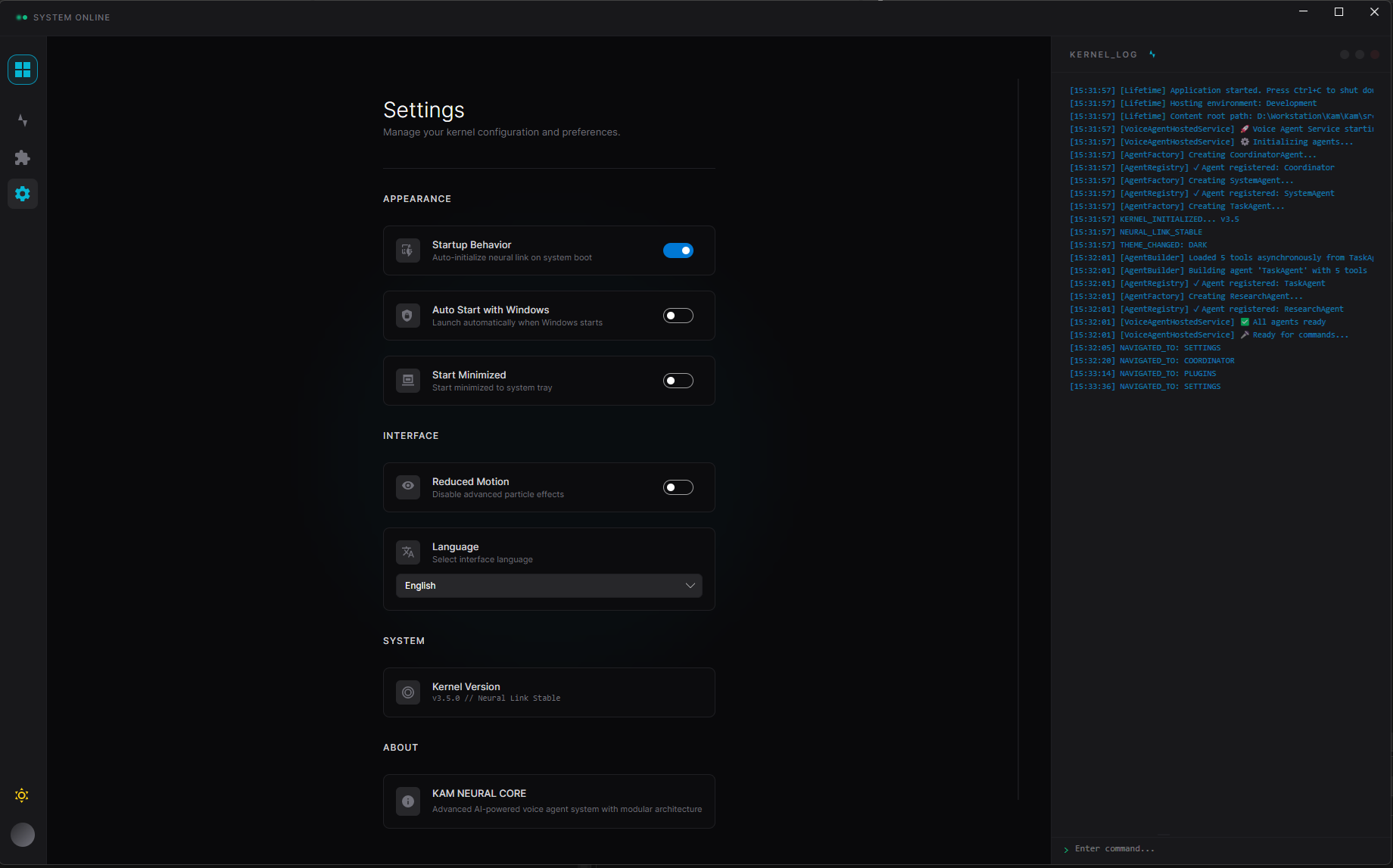This screenshot has width=1393, height=868.
Task: Click the SYSTEM section heading
Action: pos(404,641)
